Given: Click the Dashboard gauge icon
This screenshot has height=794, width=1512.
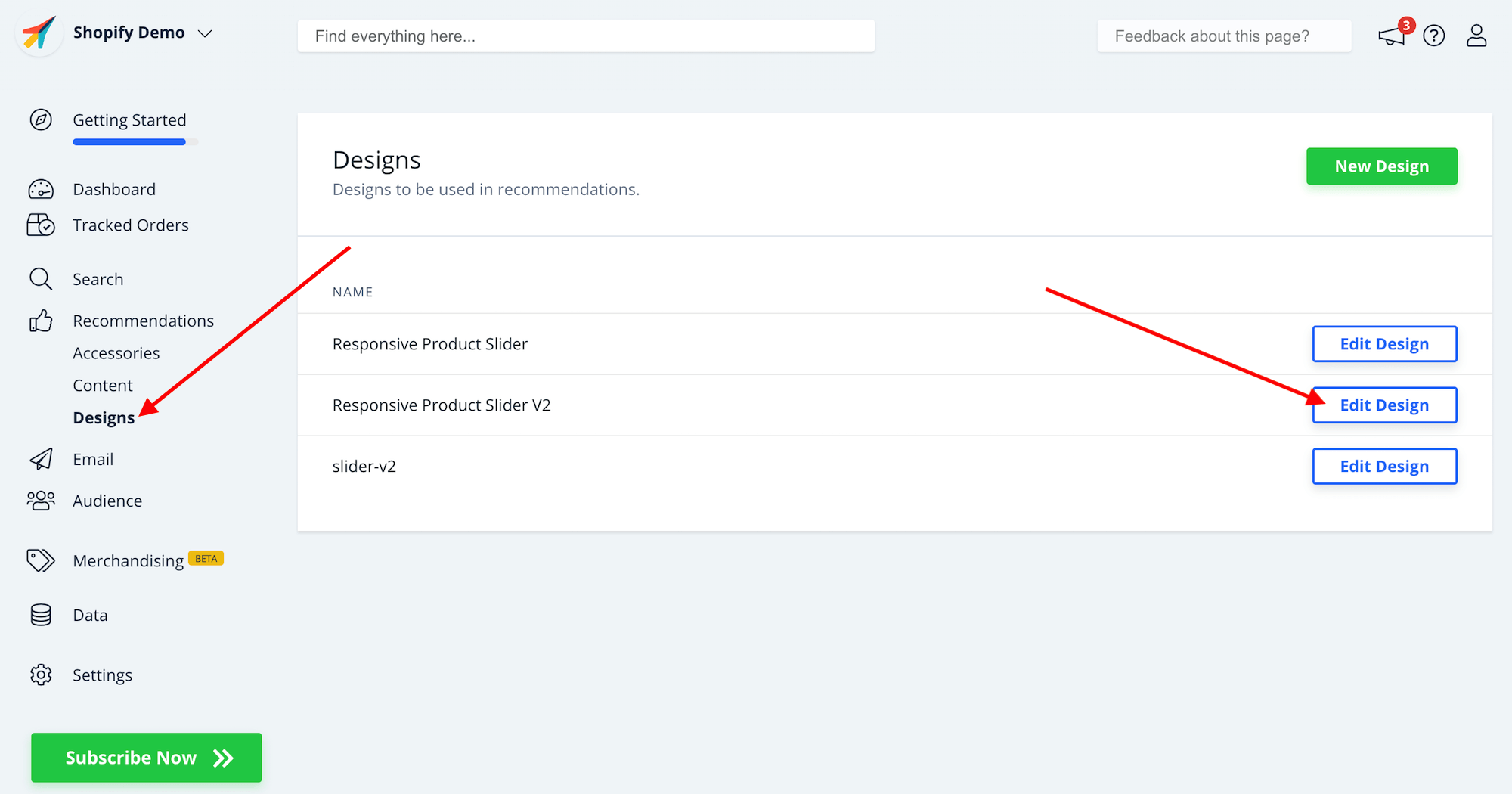Looking at the screenshot, I should [41, 189].
